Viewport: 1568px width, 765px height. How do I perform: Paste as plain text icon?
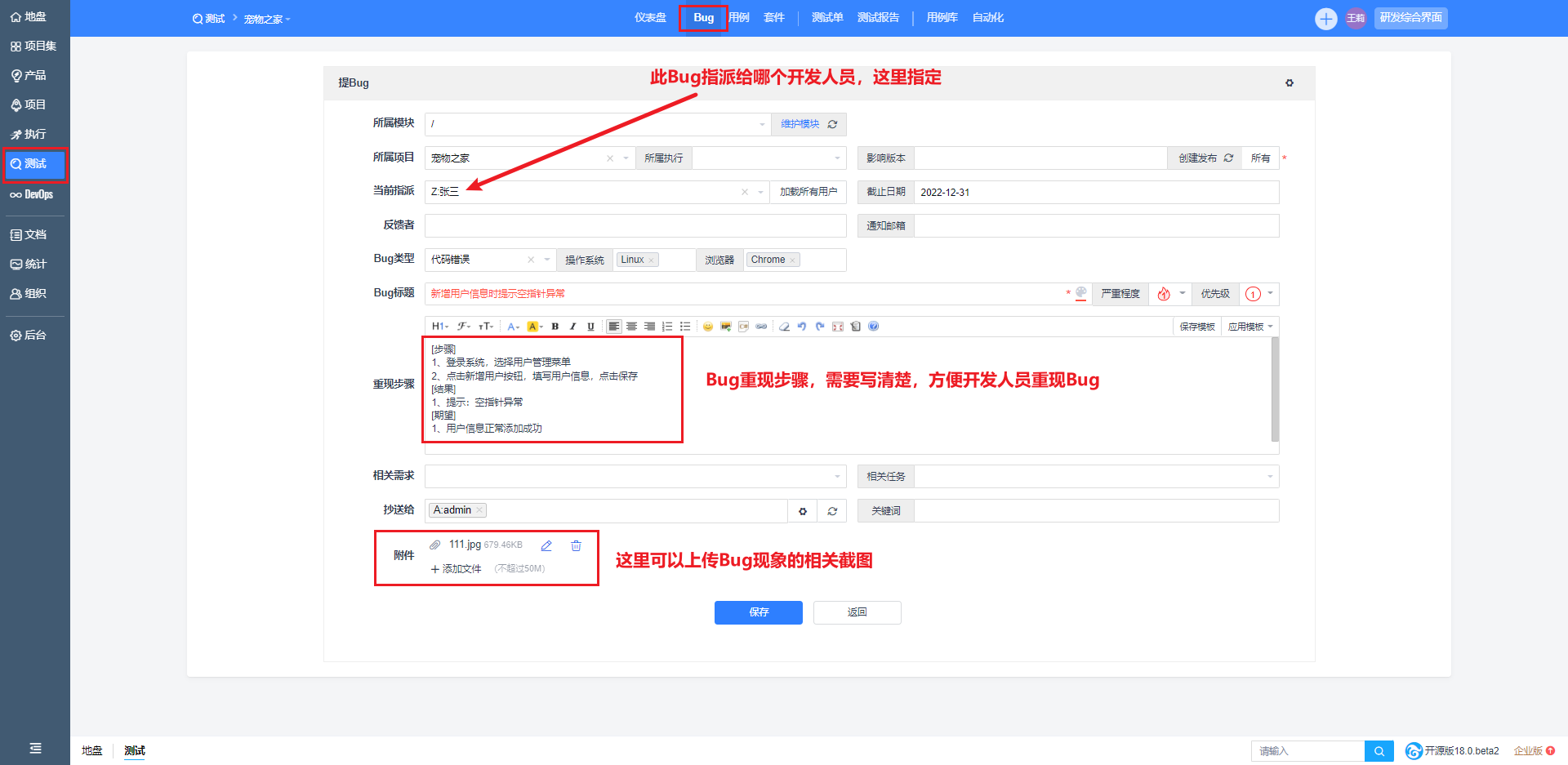[x=856, y=327]
